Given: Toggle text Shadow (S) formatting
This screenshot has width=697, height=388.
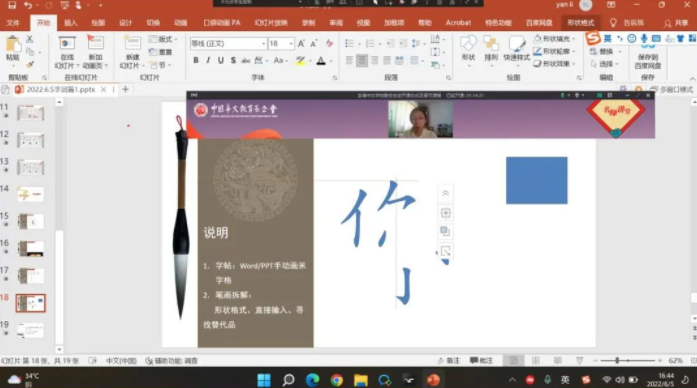Looking at the screenshot, I should 233,60.
